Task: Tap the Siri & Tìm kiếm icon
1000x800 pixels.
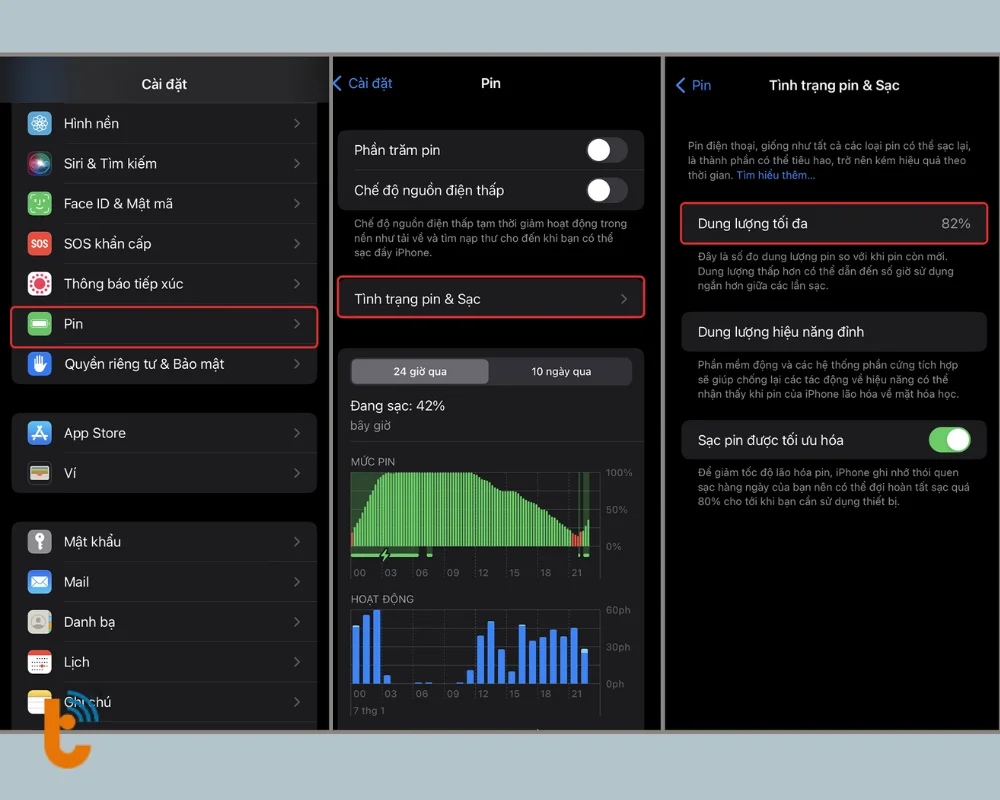Action: (x=40, y=163)
